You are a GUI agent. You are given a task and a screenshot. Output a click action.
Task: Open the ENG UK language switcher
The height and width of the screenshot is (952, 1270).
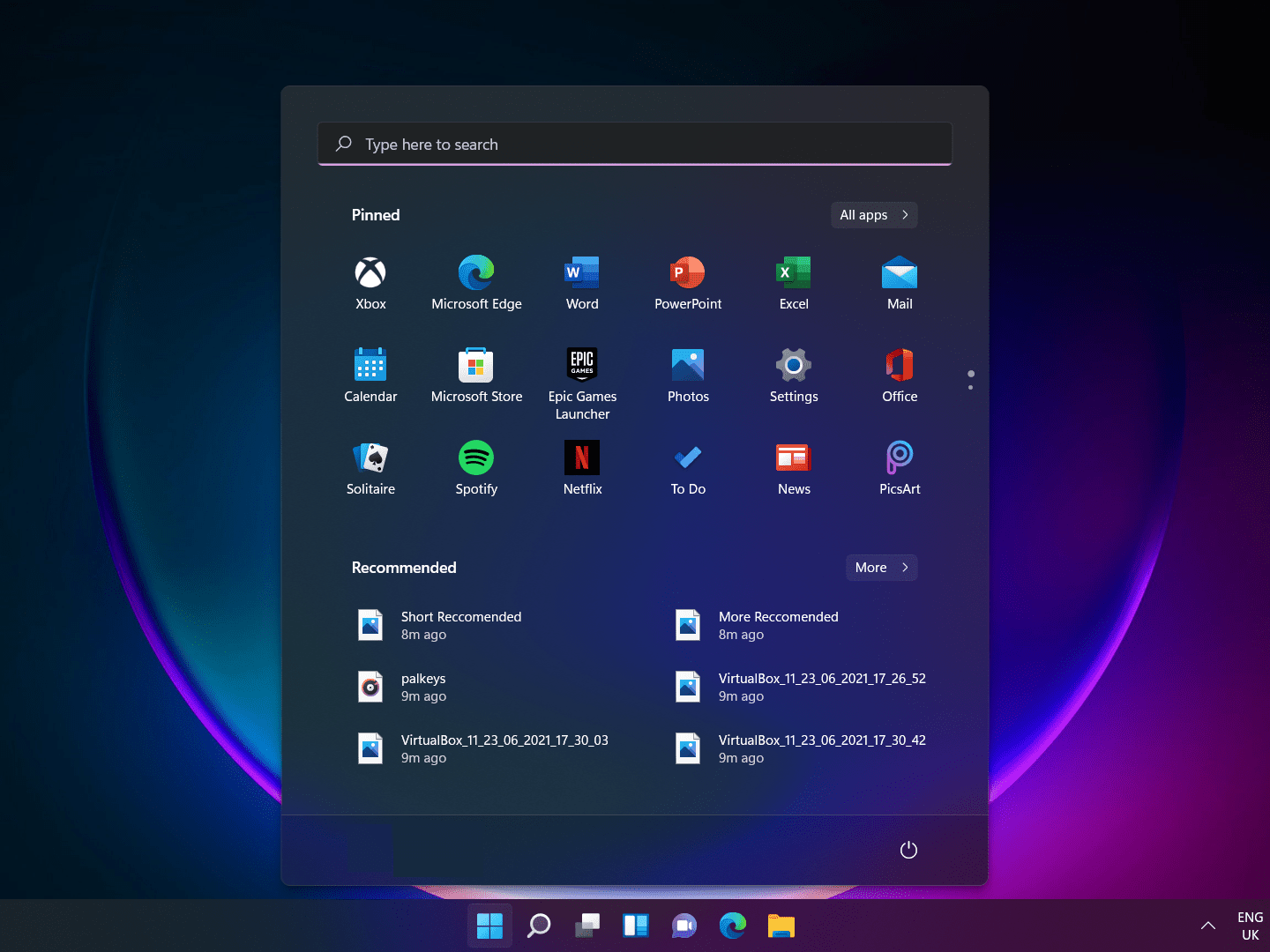[1250, 926]
